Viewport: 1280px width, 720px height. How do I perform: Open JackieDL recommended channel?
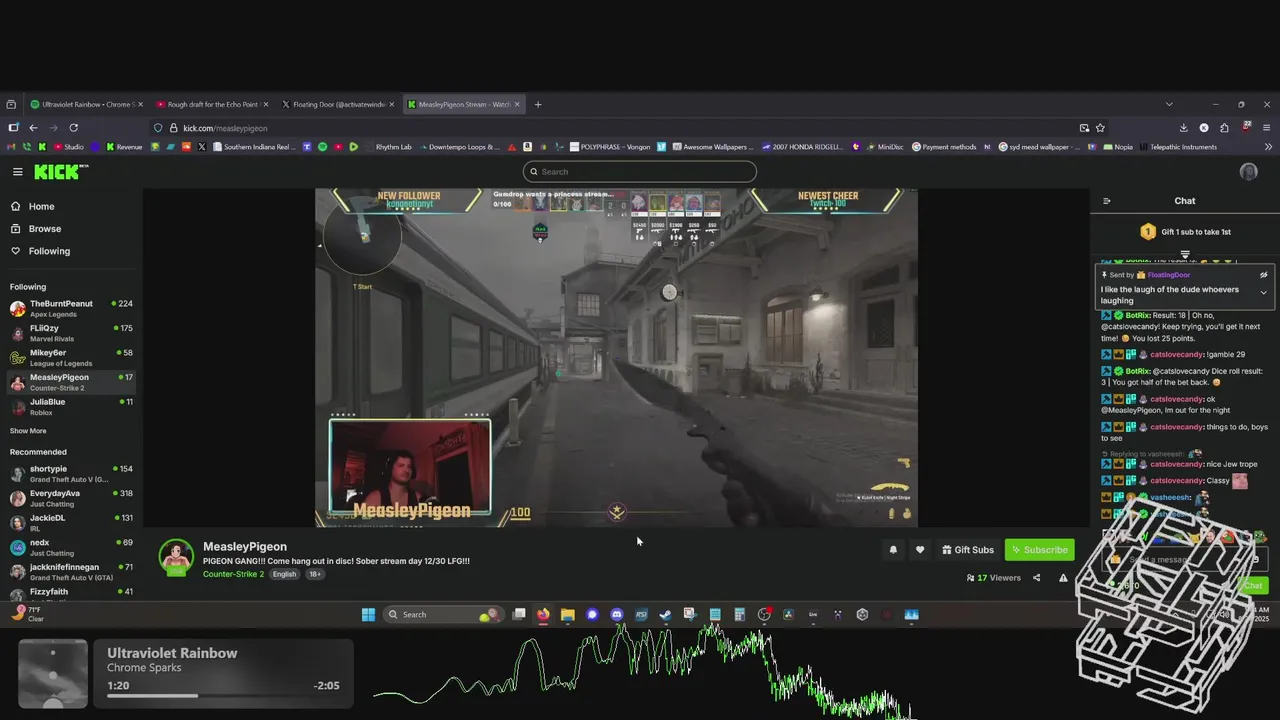click(70, 522)
